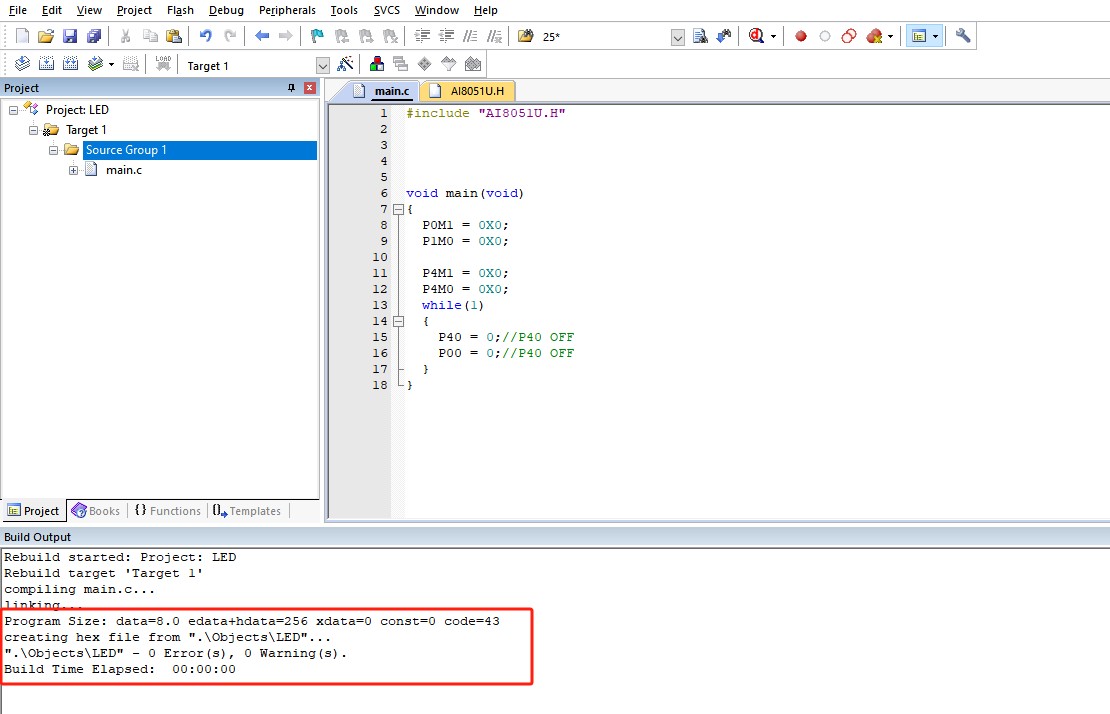Click the Batch Build icon
Screen dimensions: 1110x714
click(x=95, y=64)
